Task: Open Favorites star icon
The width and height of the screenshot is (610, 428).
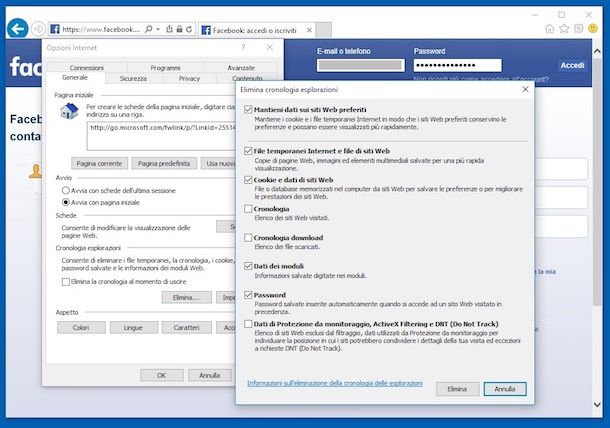Action: (x=564, y=28)
